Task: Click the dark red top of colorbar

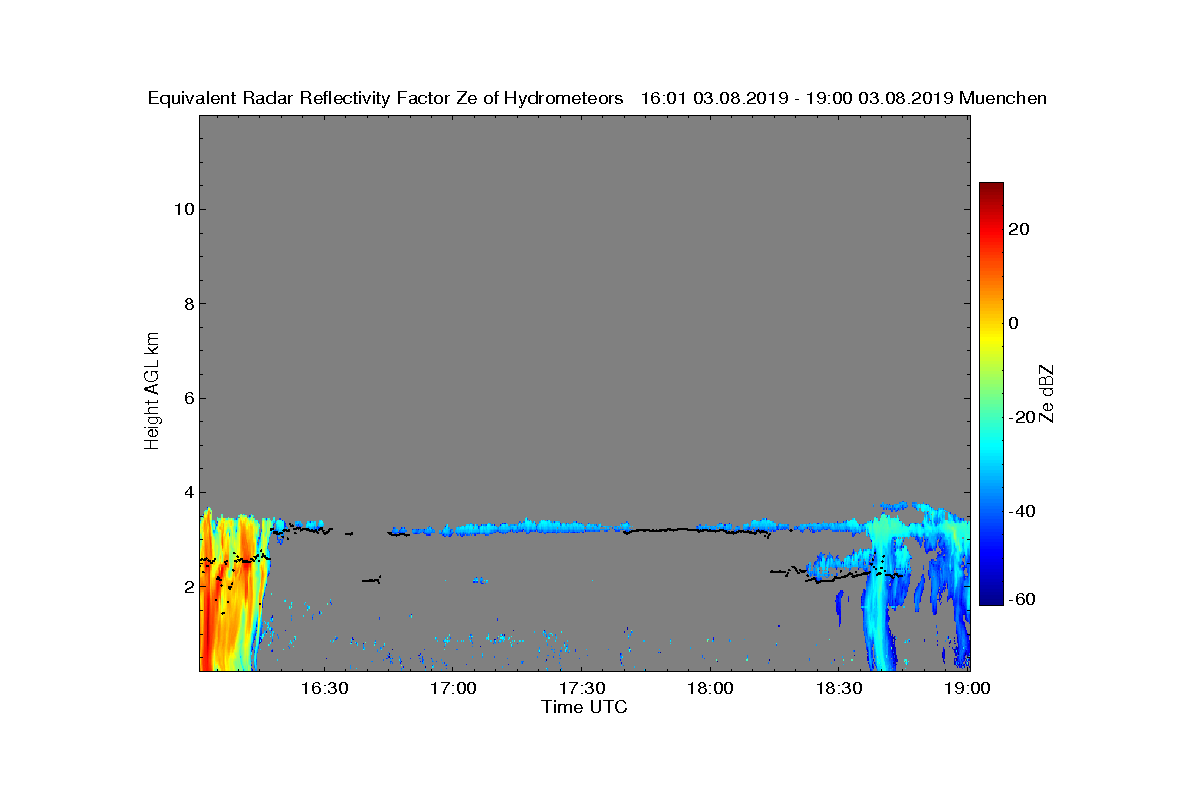Action: coord(991,190)
